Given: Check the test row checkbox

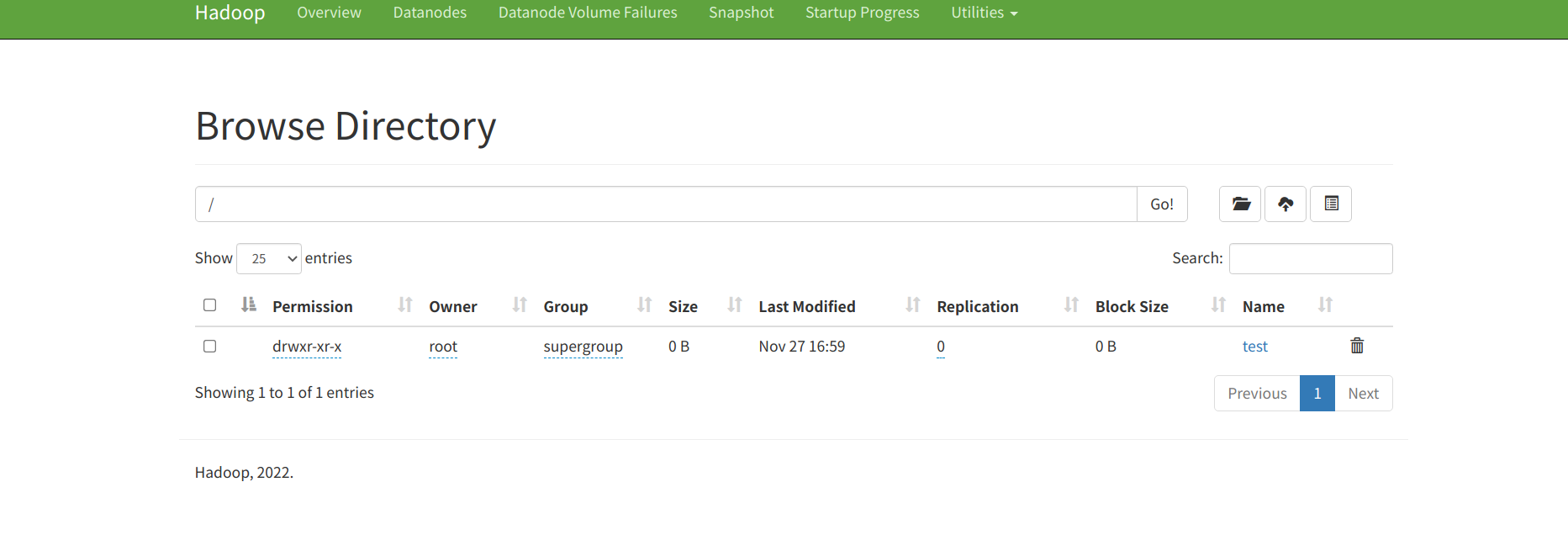Looking at the screenshot, I should (210, 347).
